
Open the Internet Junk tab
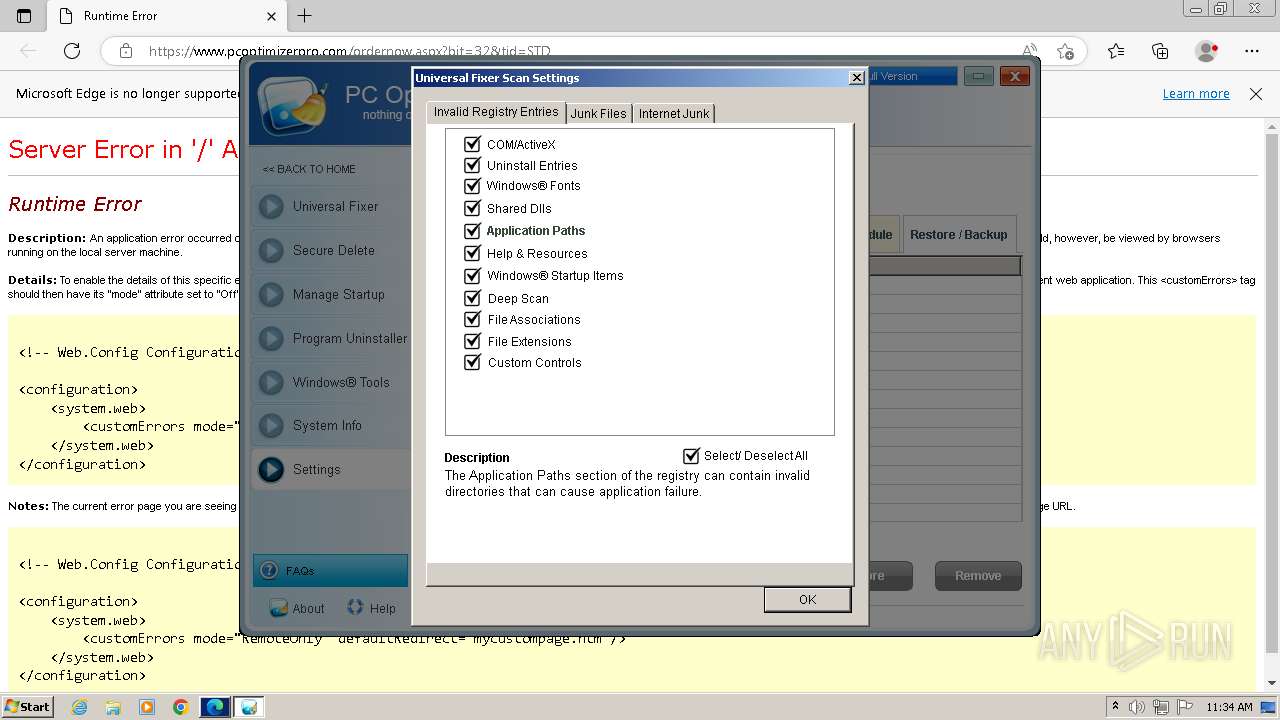tap(674, 113)
